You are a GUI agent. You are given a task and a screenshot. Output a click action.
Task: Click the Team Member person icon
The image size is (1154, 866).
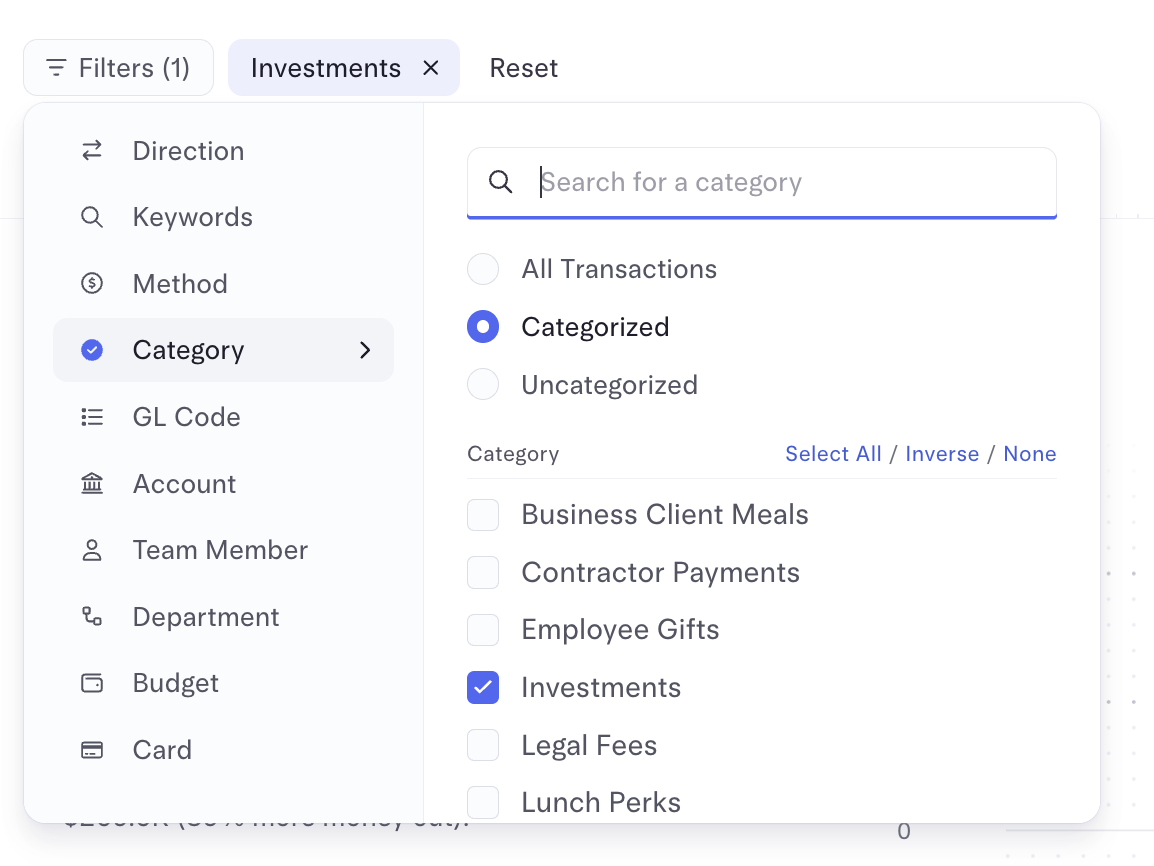coord(92,550)
